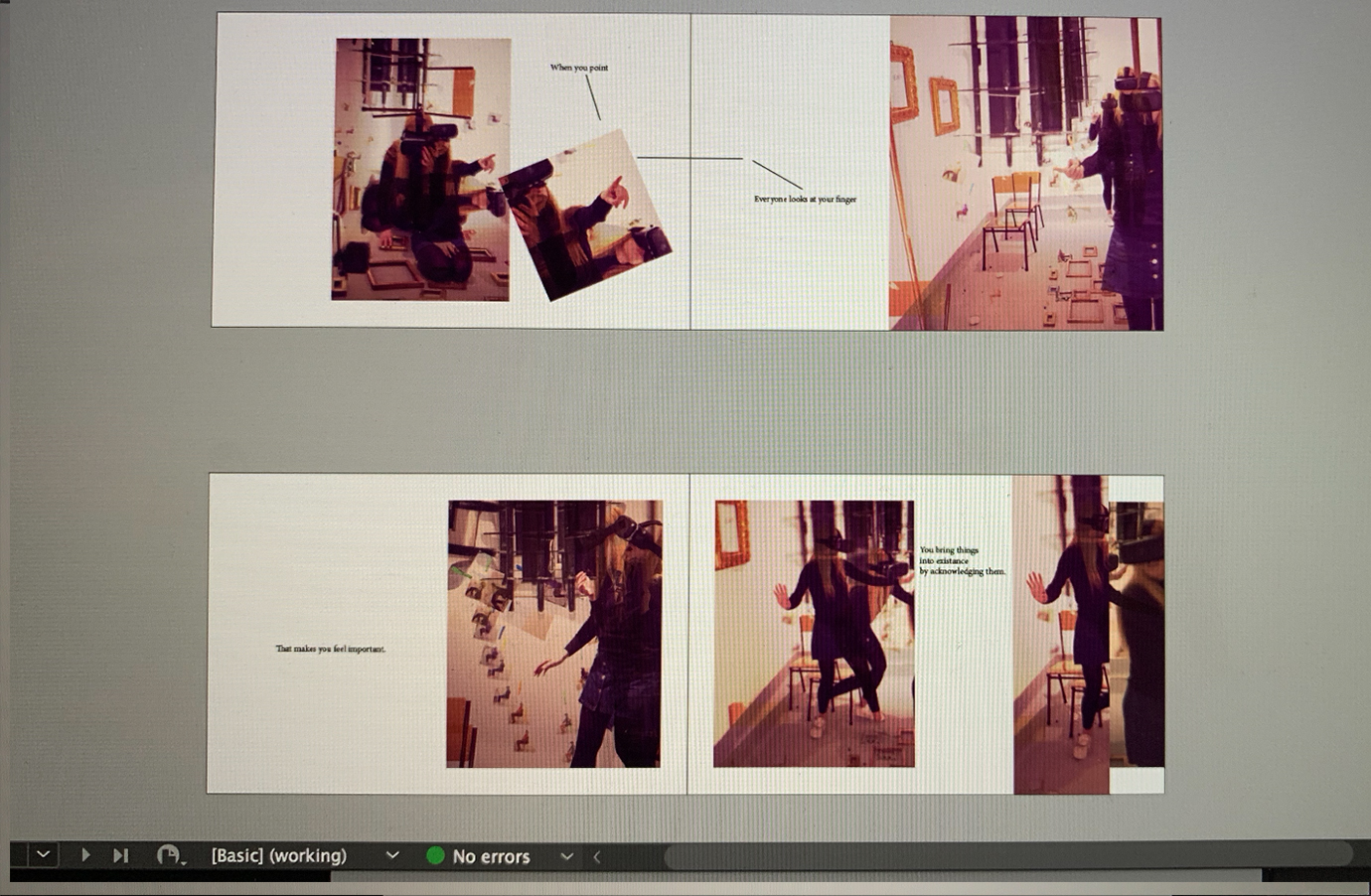Click the horizontal scrollbar thumb
The width and height of the screenshot is (1371, 896).
[1008, 855]
